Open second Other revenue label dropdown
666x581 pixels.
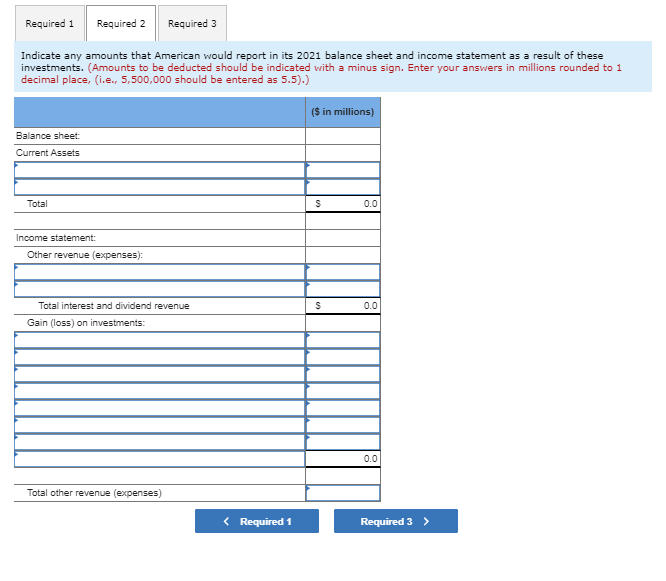coord(160,289)
